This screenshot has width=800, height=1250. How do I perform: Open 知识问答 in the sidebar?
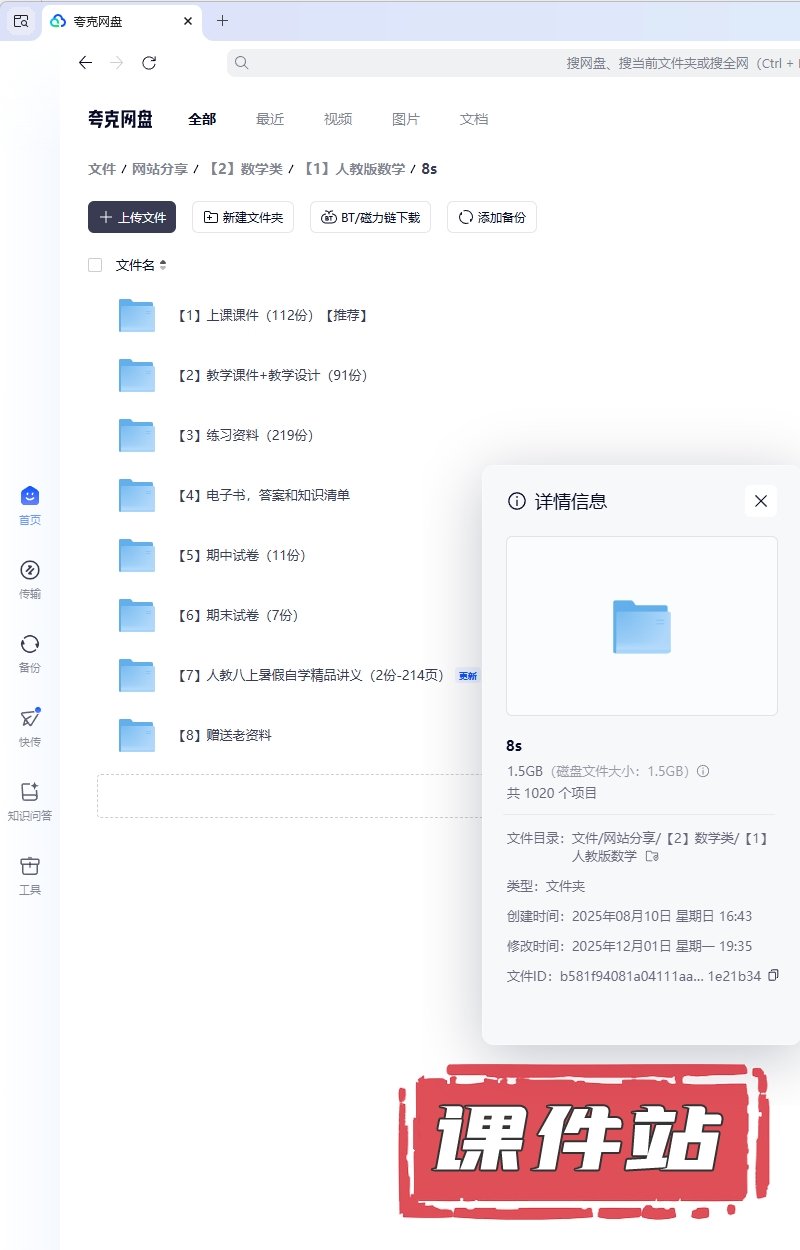click(x=30, y=792)
